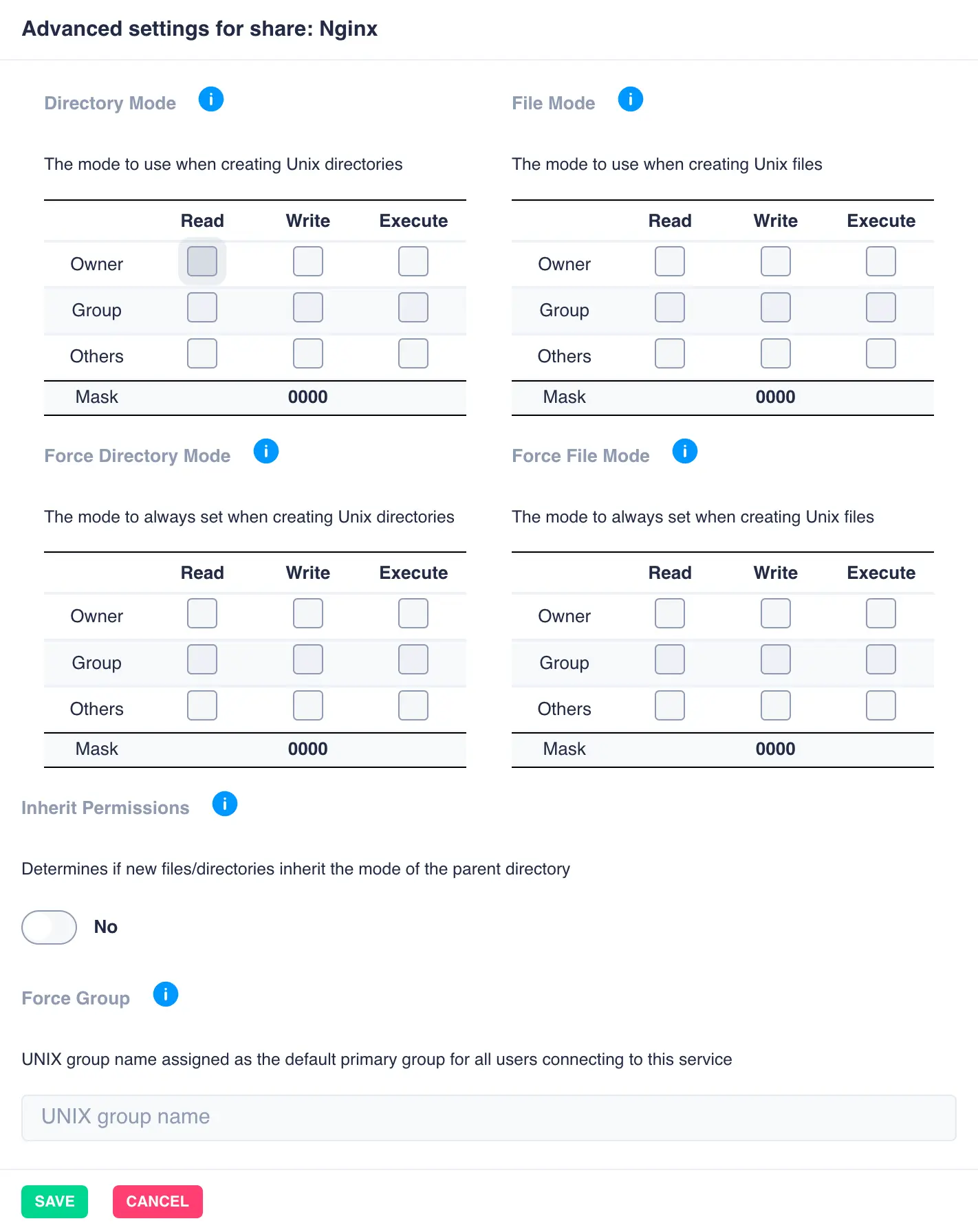
Task: Open the Force Group info tooltip
Action: coord(165,994)
